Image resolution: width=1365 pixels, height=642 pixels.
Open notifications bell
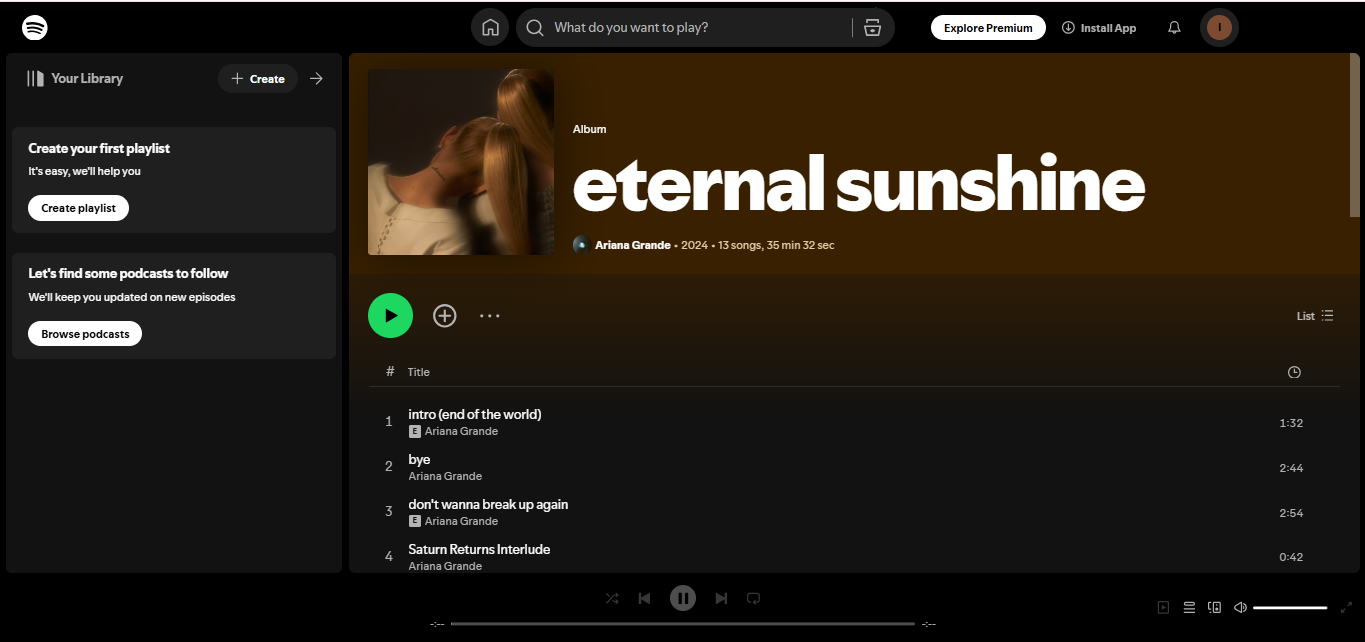[x=1173, y=27]
